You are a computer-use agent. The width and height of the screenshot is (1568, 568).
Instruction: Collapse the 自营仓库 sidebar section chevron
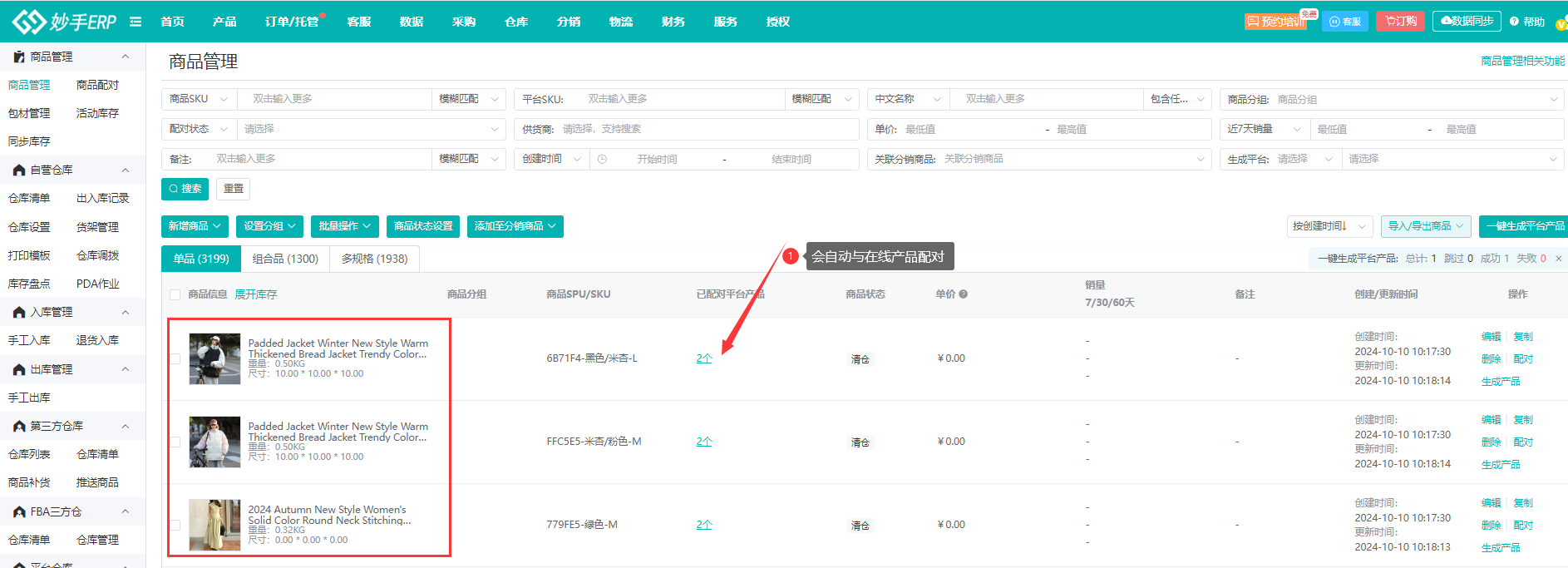tap(126, 170)
